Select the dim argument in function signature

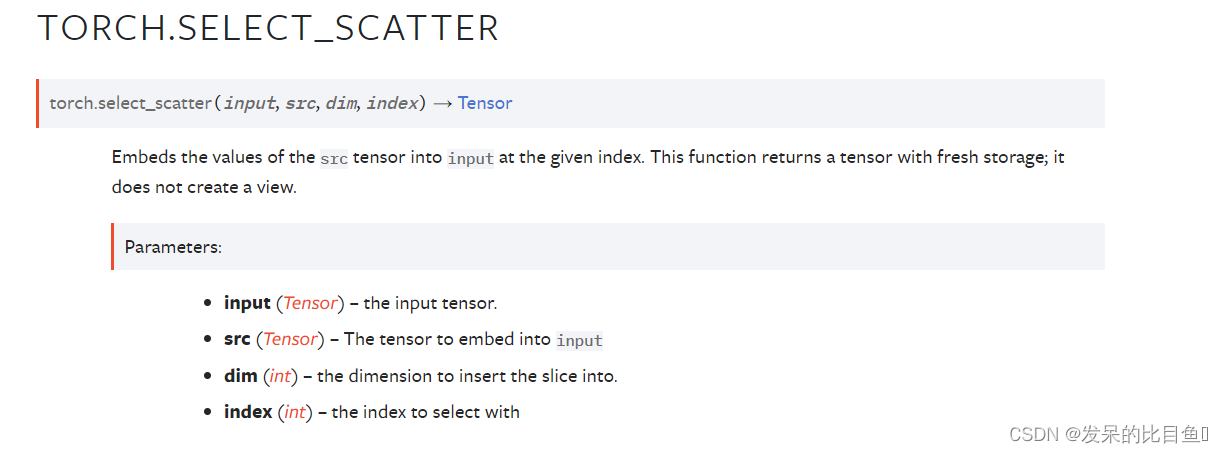[x=341, y=103]
